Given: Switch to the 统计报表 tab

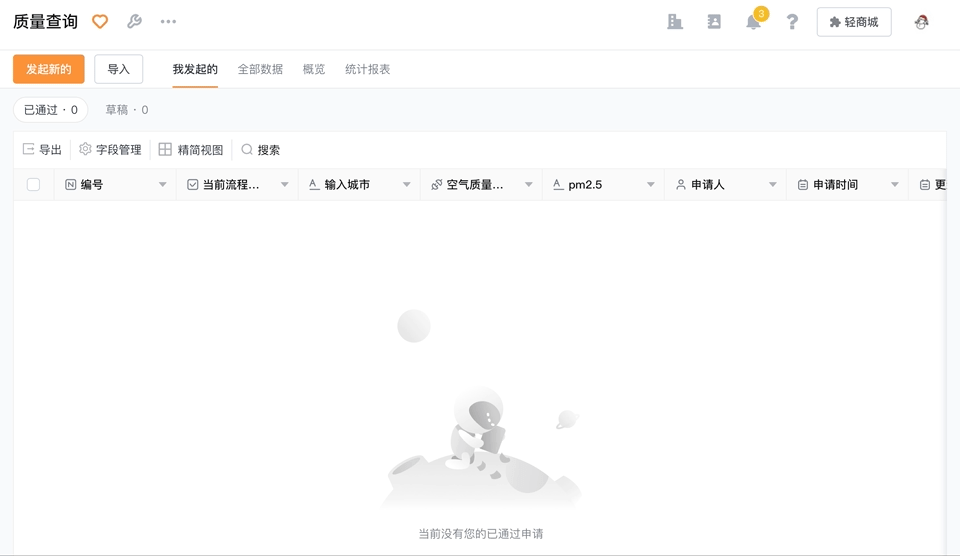Looking at the screenshot, I should coord(367,69).
